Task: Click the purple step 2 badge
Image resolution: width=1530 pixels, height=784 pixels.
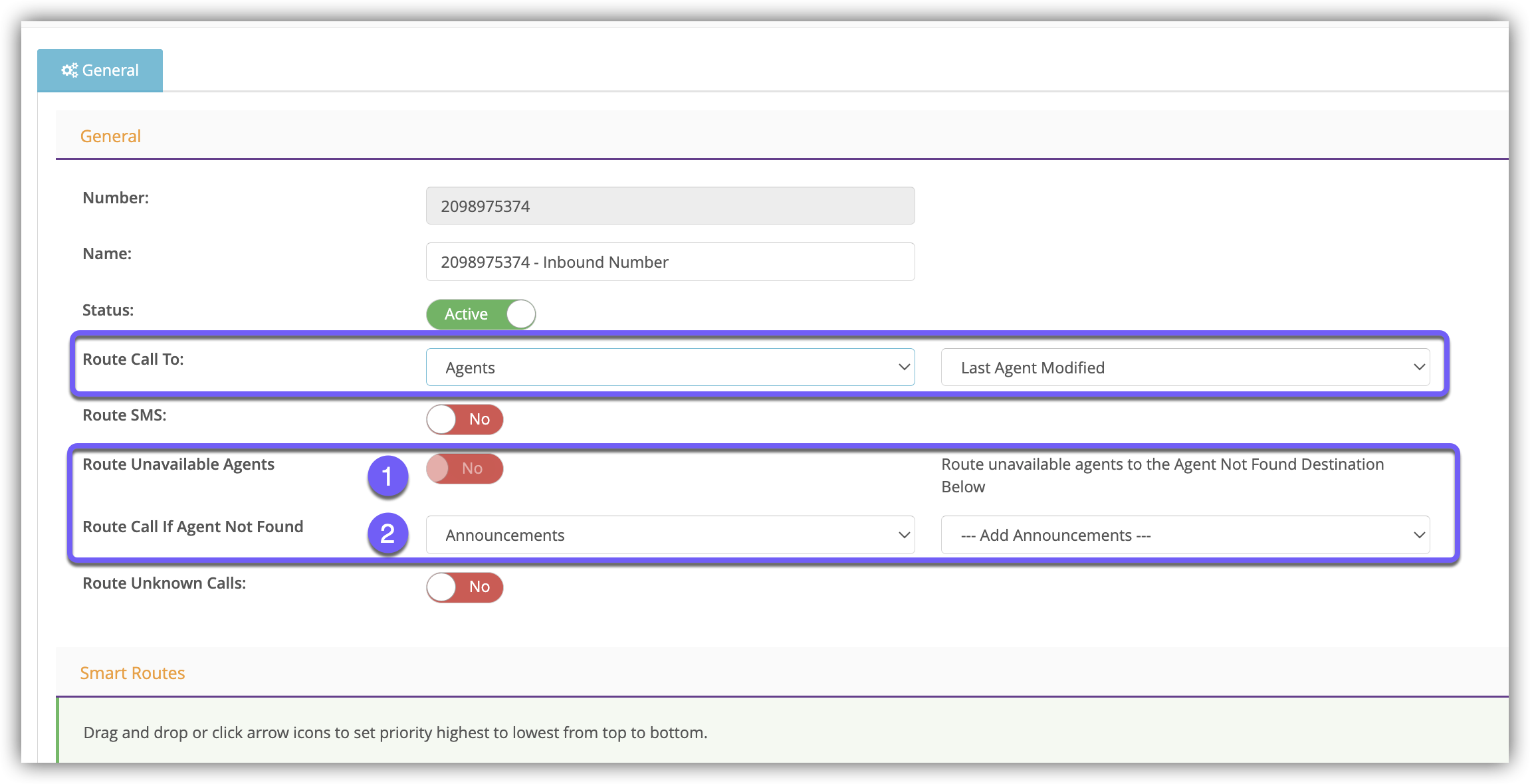Action: click(387, 534)
